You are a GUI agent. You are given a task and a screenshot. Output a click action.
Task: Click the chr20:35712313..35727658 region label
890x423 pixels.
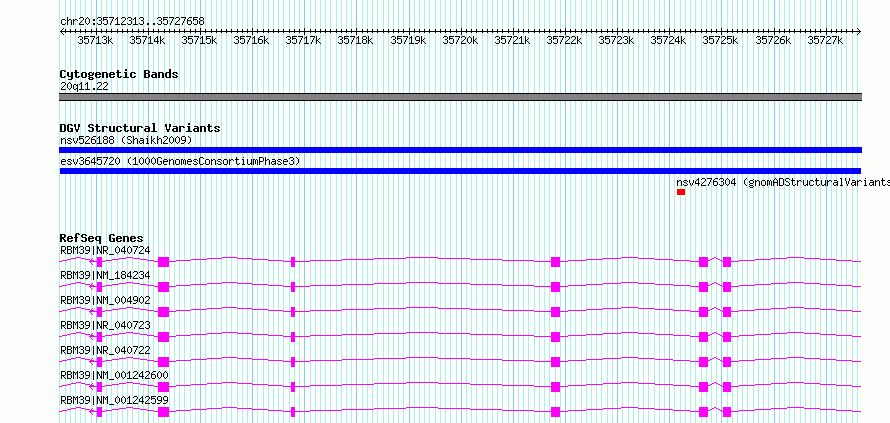point(132,22)
